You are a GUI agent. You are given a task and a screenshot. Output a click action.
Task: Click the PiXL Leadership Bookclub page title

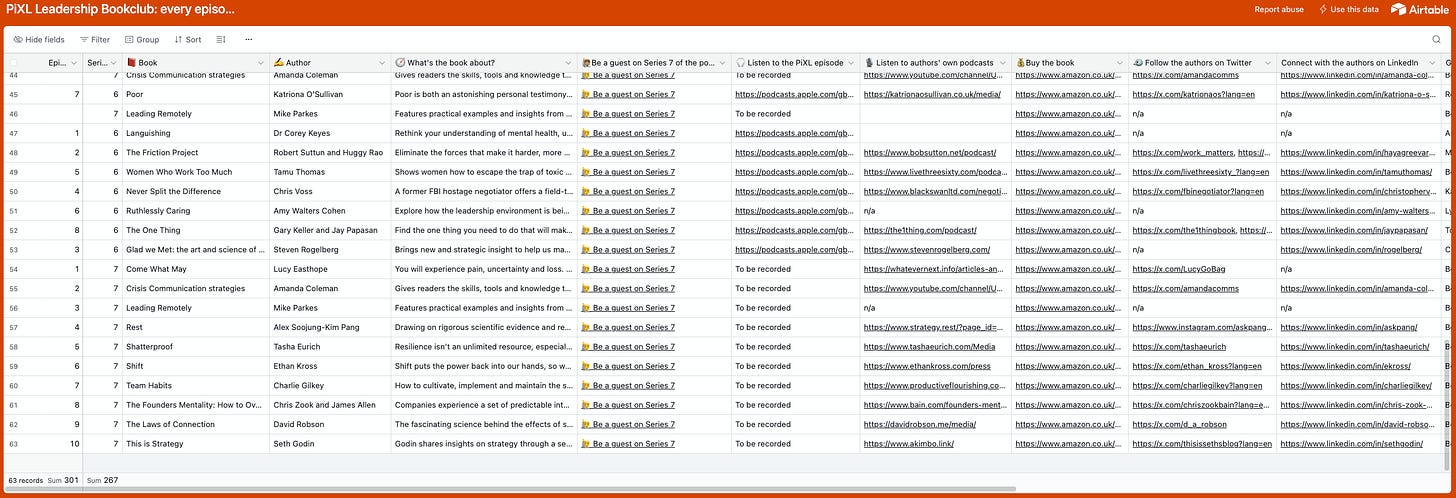[x=121, y=9]
